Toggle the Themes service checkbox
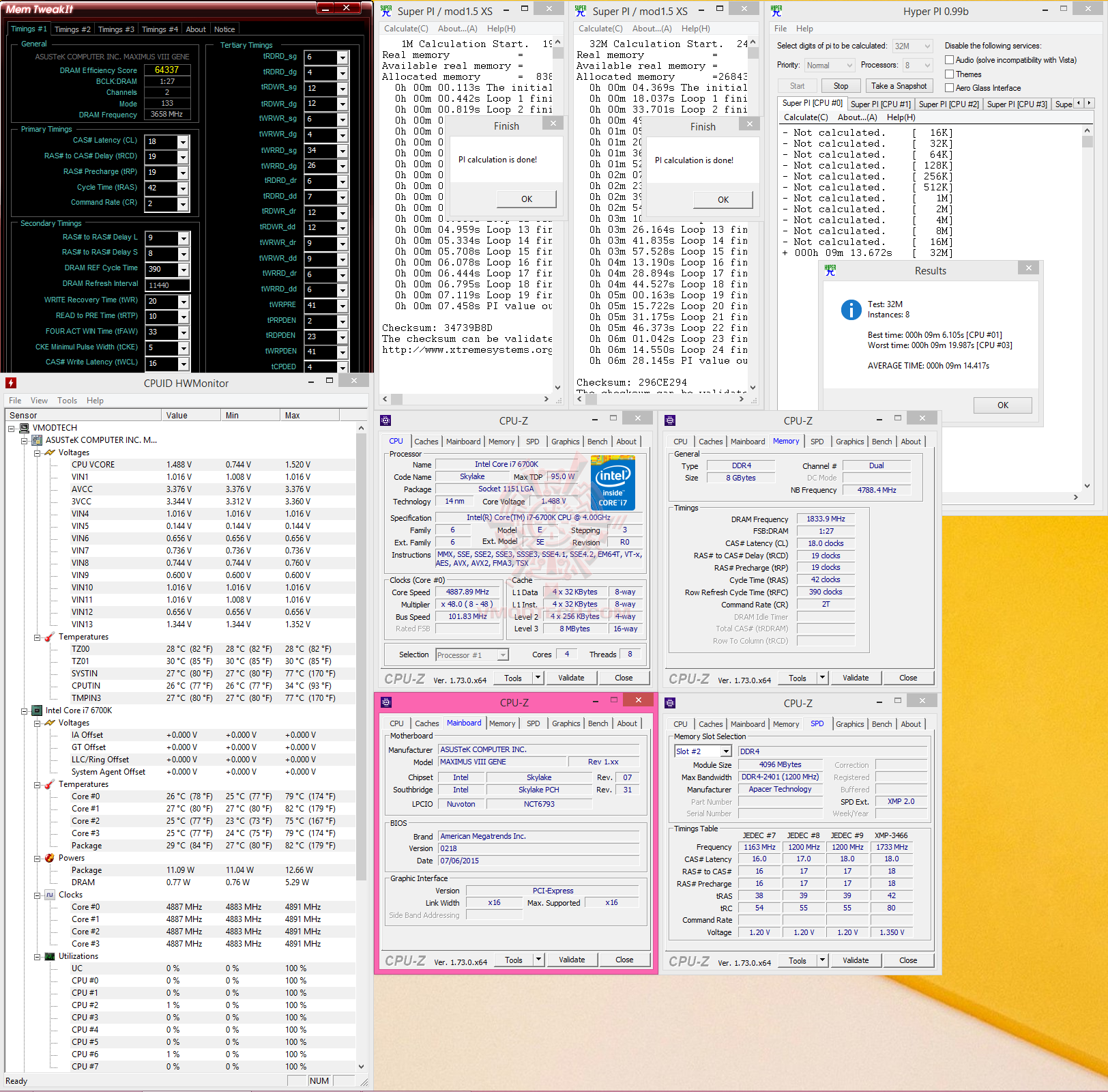This screenshot has width=1108, height=1092. coord(949,74)
